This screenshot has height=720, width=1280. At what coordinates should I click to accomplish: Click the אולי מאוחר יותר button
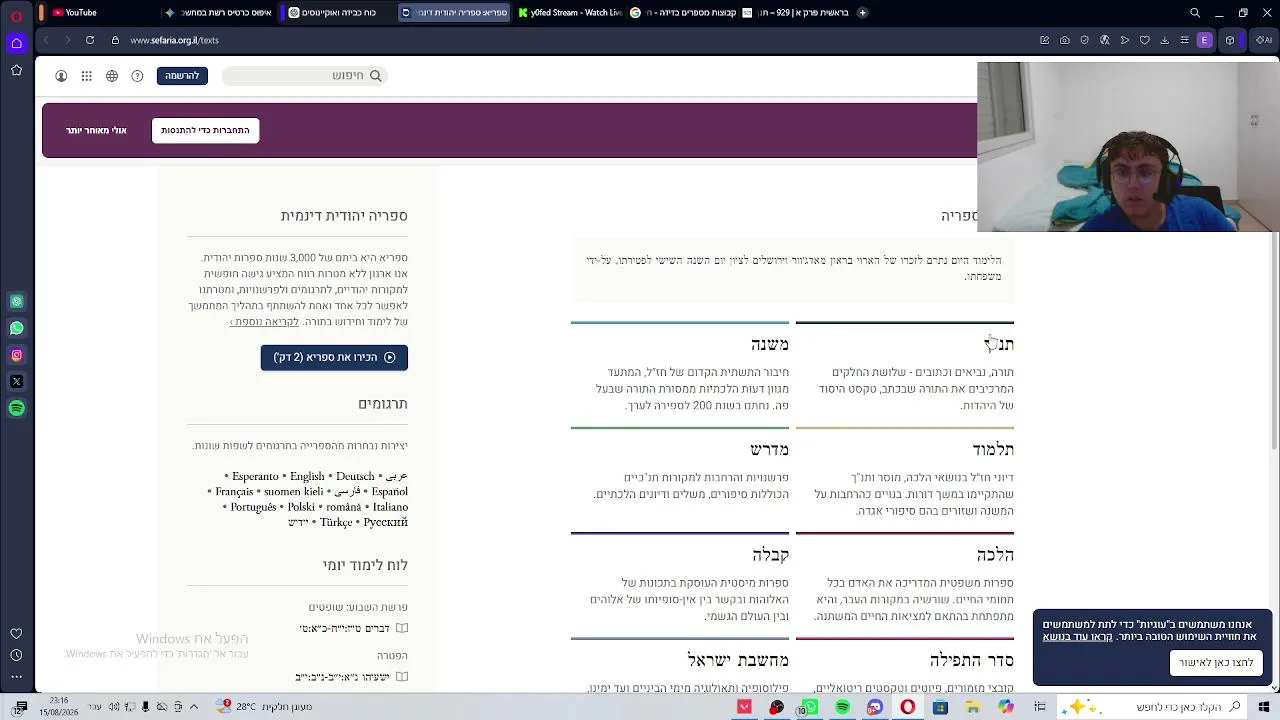[96, 130]
